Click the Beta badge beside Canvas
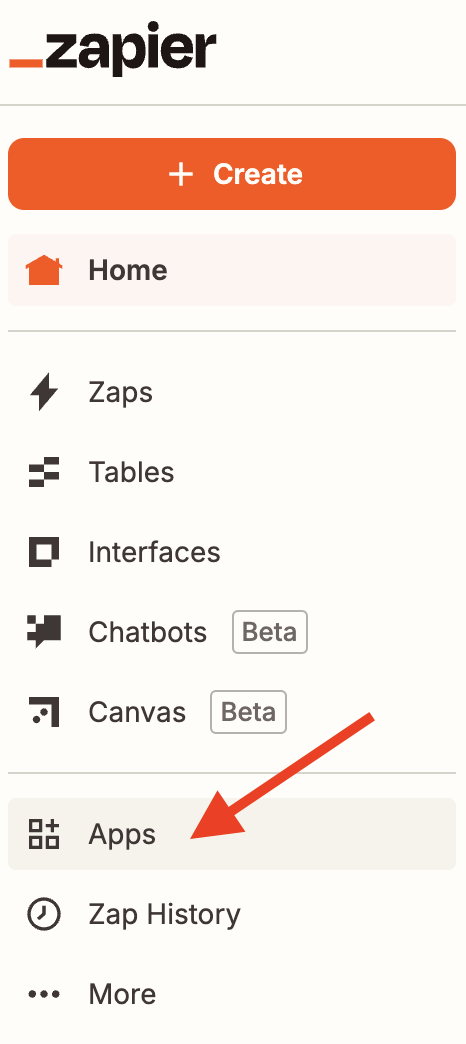The height and width of the screenshot is (1044, 466). (248, 712)
